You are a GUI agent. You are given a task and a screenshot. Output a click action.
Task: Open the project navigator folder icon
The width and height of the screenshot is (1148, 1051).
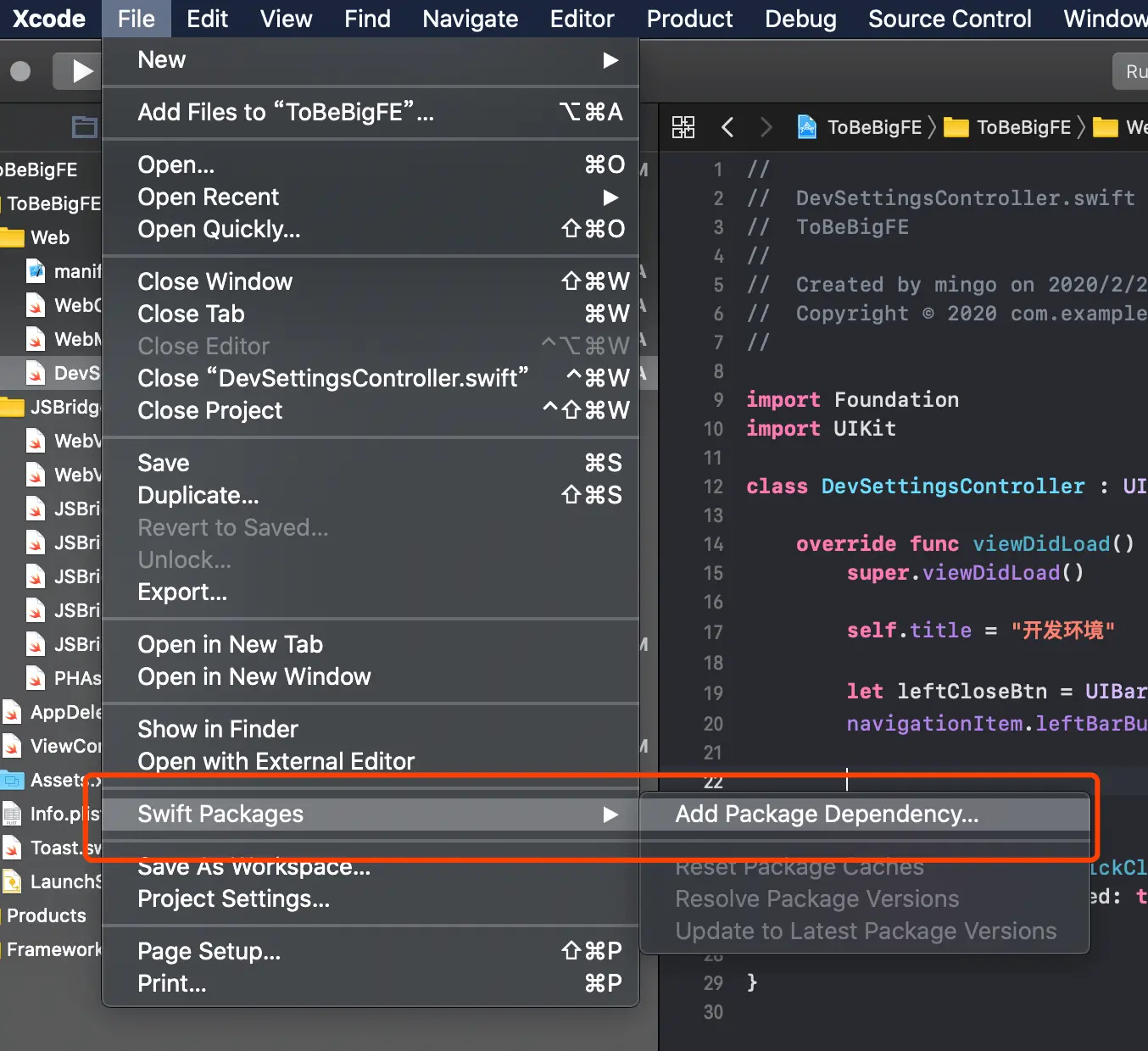coord(85,127)
